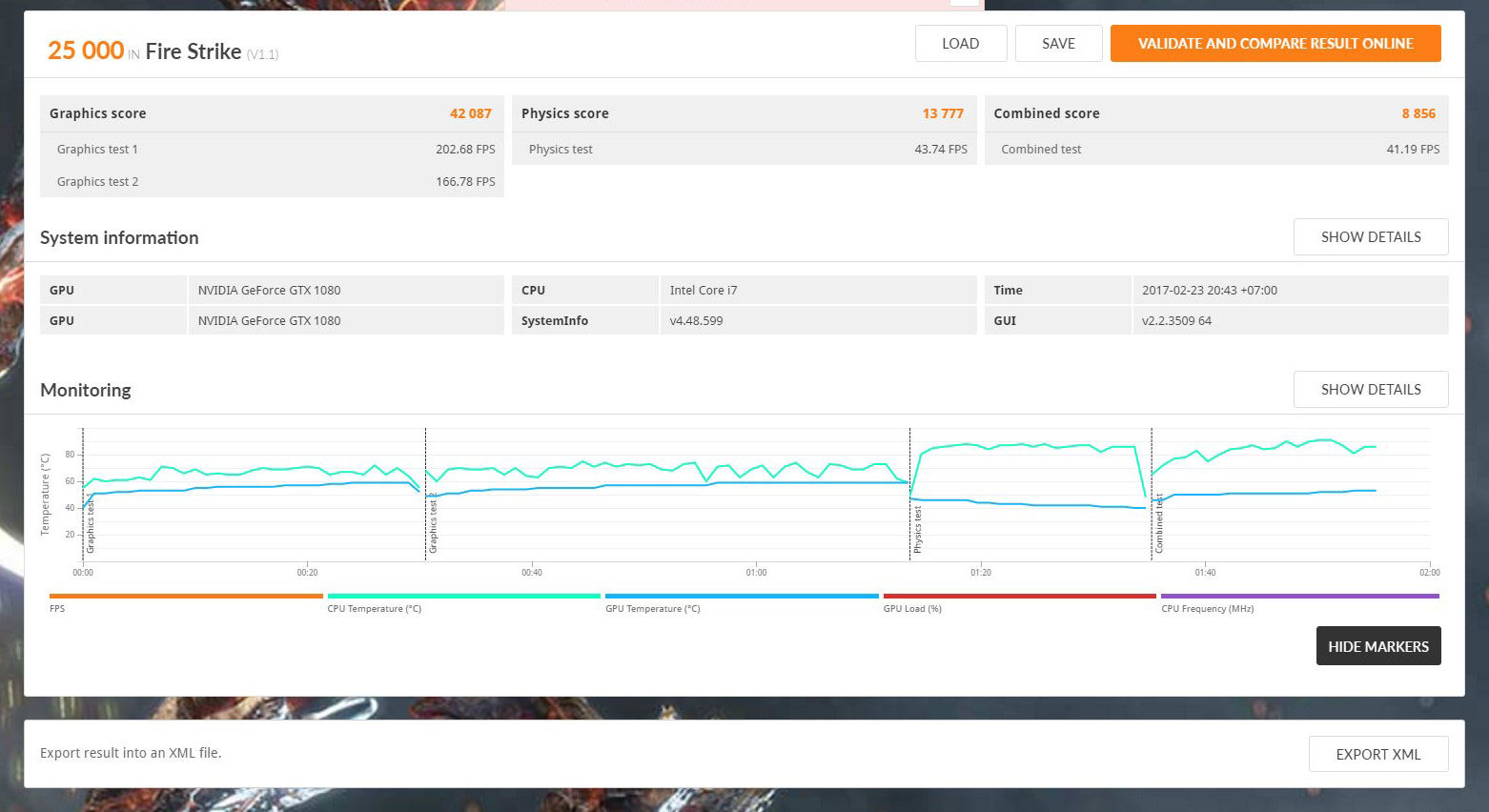Click the LOAD button
The width and height of the screenshot is (1489, 812).
(x=960, y=44)
